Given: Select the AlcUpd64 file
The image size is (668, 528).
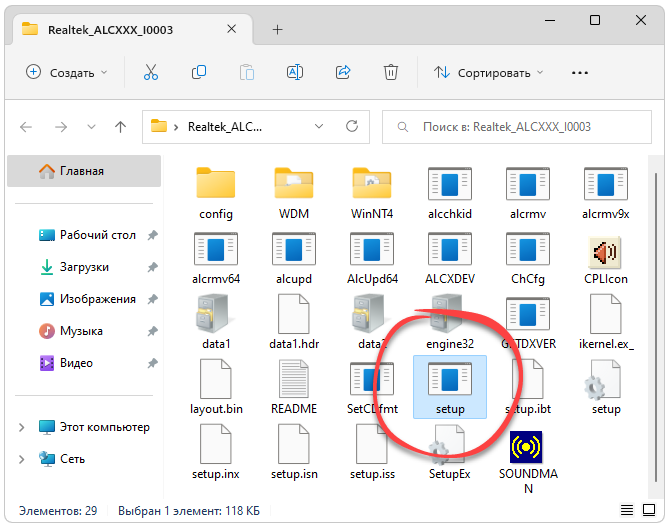Looking at the screenshot, I should tap(372, 258).
